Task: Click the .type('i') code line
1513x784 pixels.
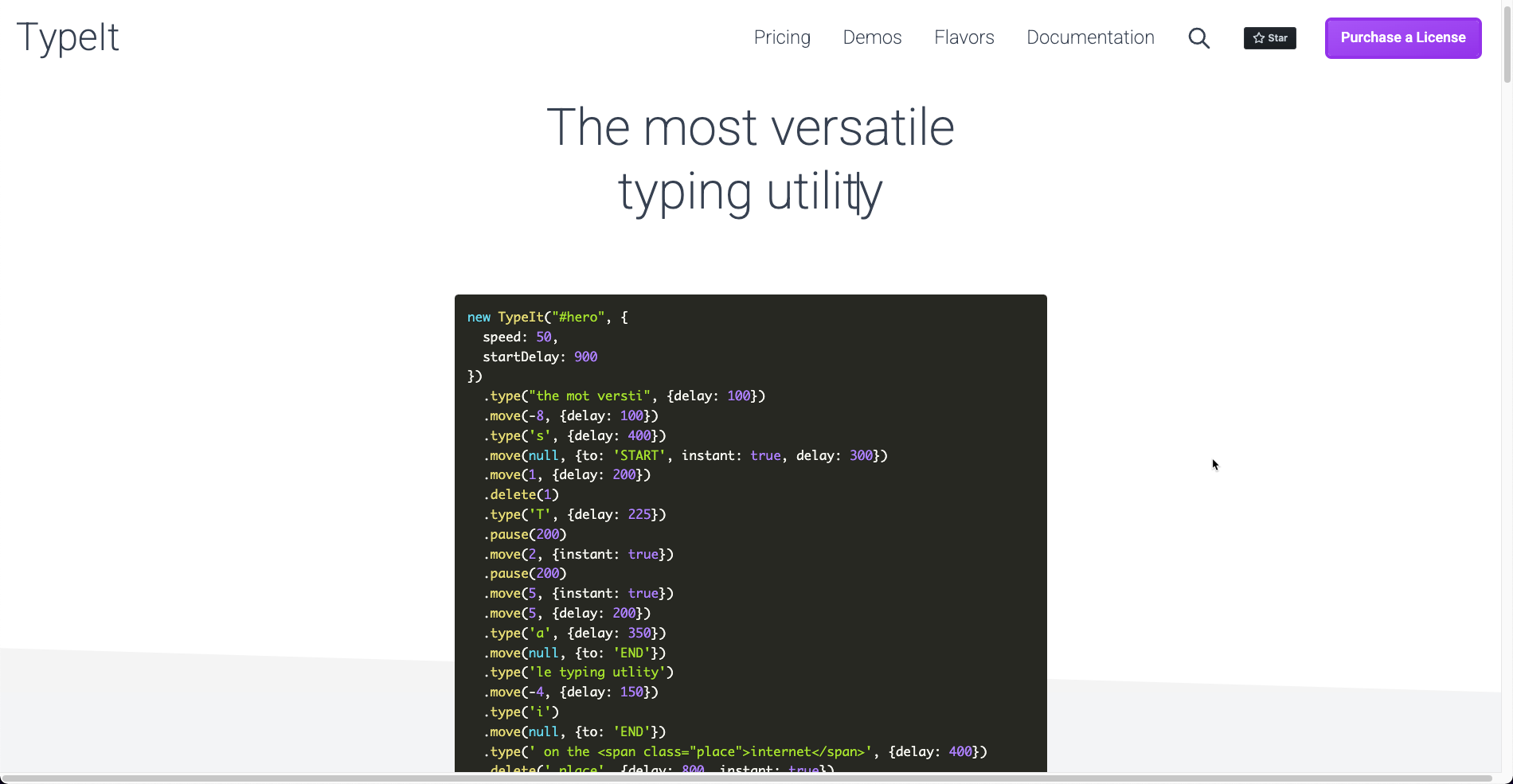Action: [x=521, y=712]
